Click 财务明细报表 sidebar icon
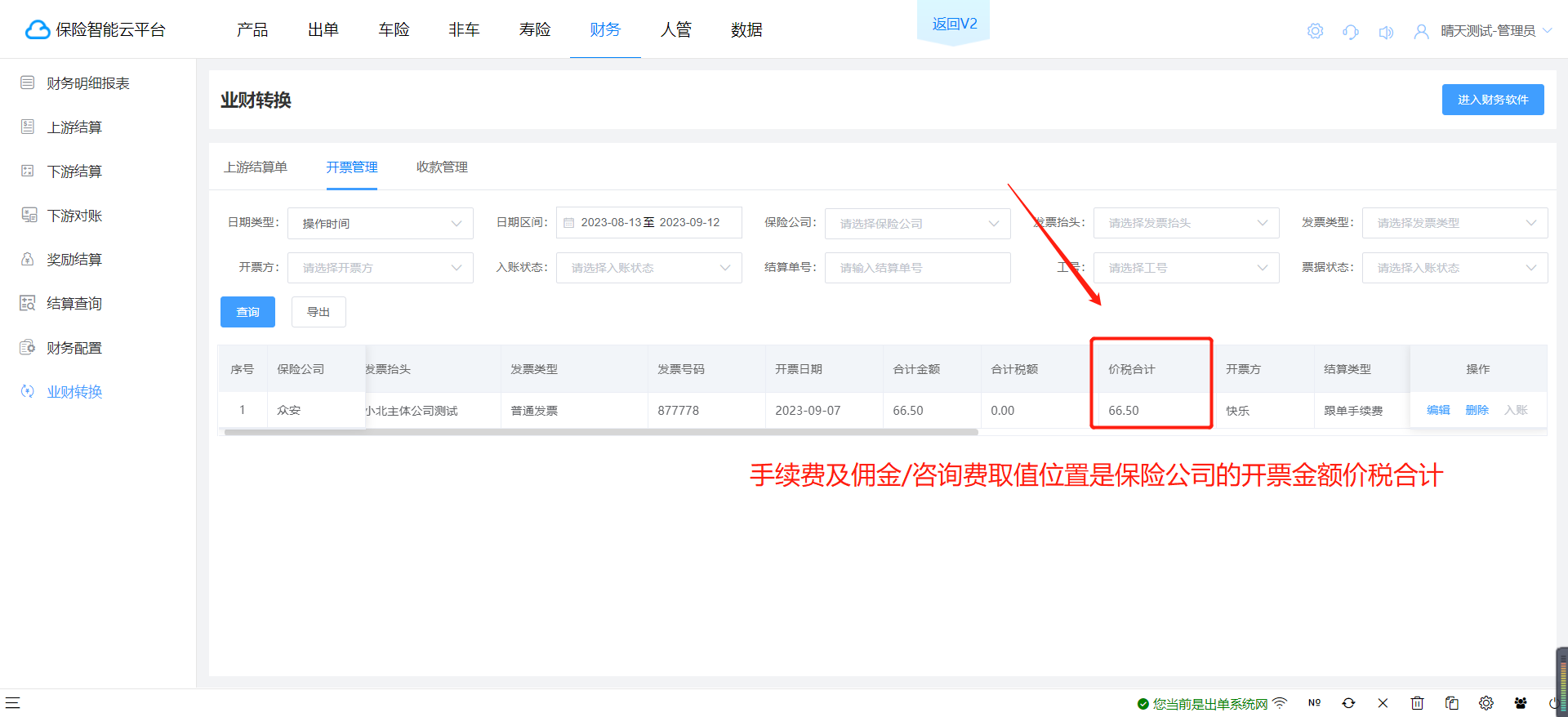The width and height of the screenshot is (1568, 717). 28,82
